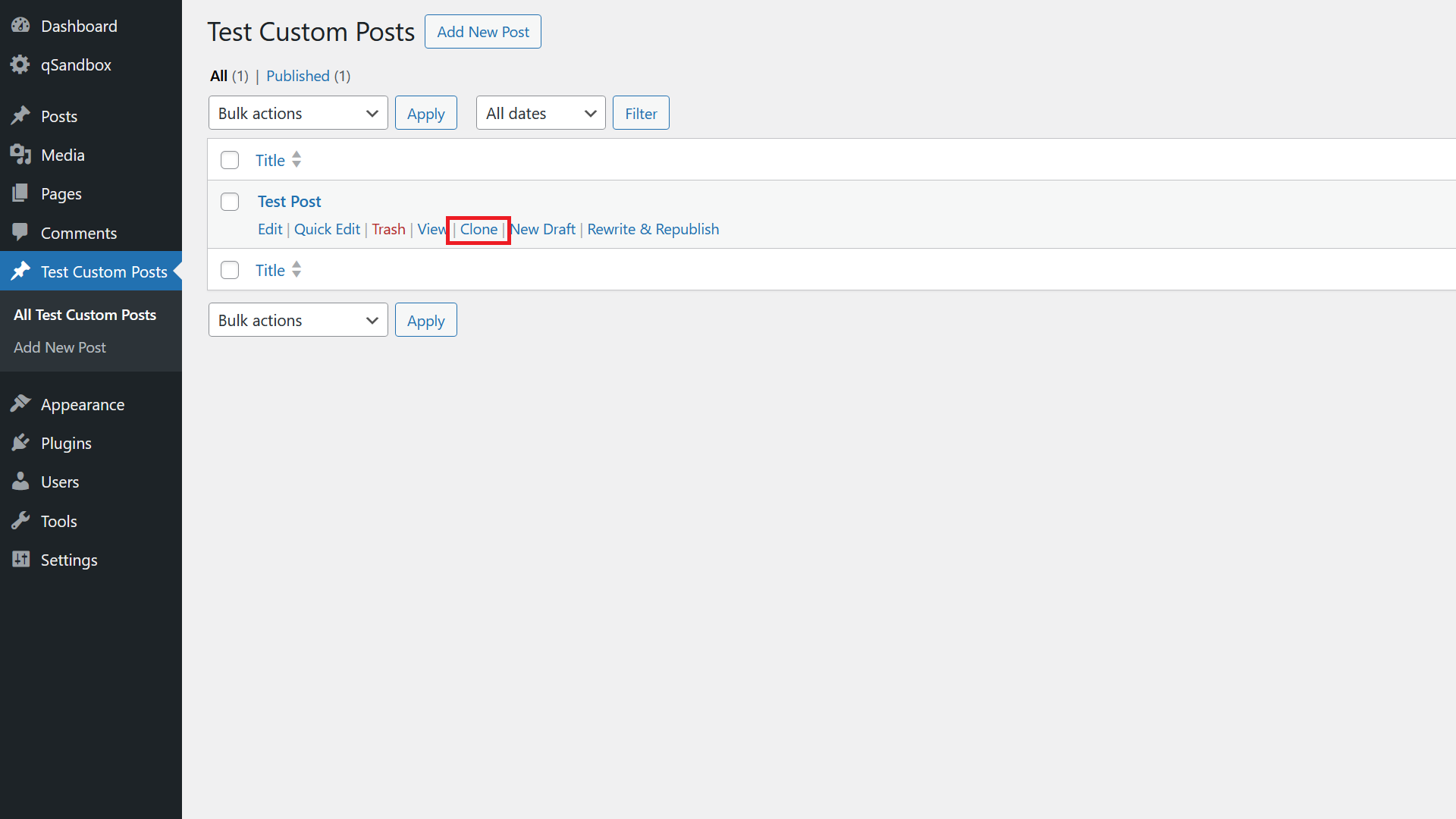Image resolution: width=1456 pixels, height=819 pixels.
Task: Tick the select-all checkbox in the table footer
Action: coord(230,270)
